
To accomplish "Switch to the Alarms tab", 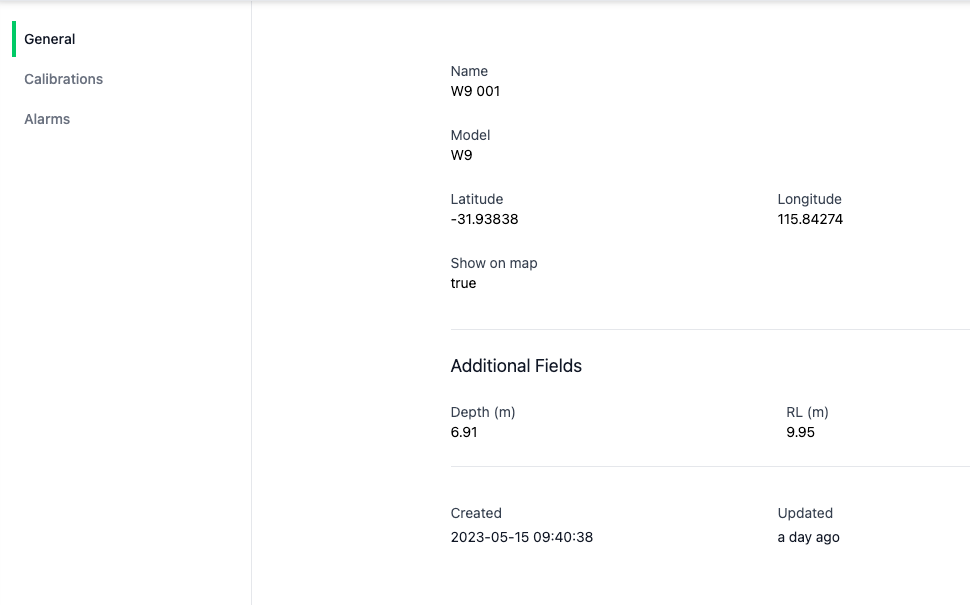I will click(x=47, y=119).
